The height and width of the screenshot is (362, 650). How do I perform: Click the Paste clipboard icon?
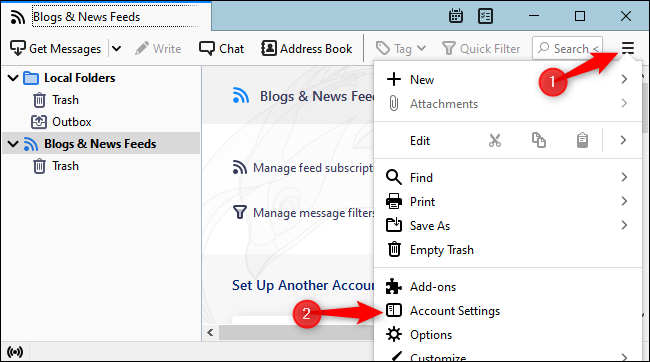(x=582, y=141)
